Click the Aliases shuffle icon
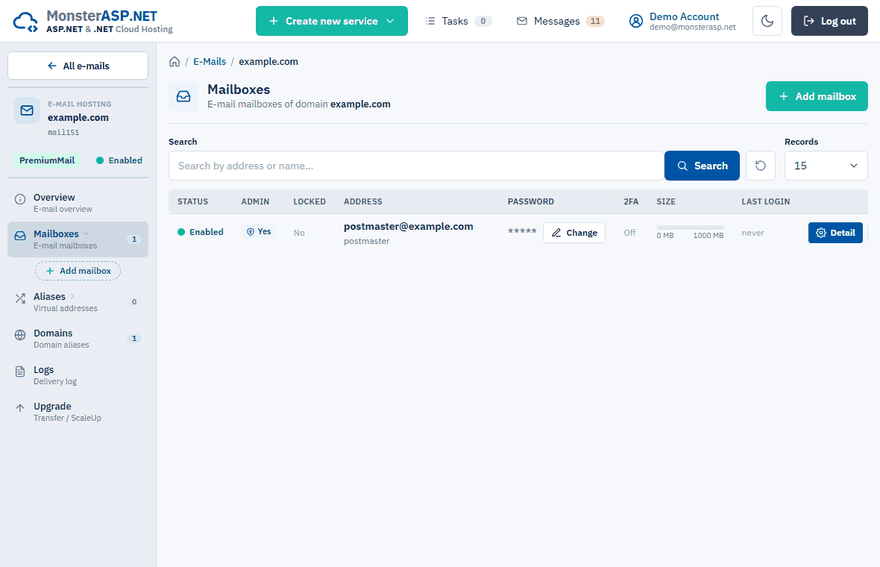The height and width of the screenshot is (567, 880). [20, 298]
